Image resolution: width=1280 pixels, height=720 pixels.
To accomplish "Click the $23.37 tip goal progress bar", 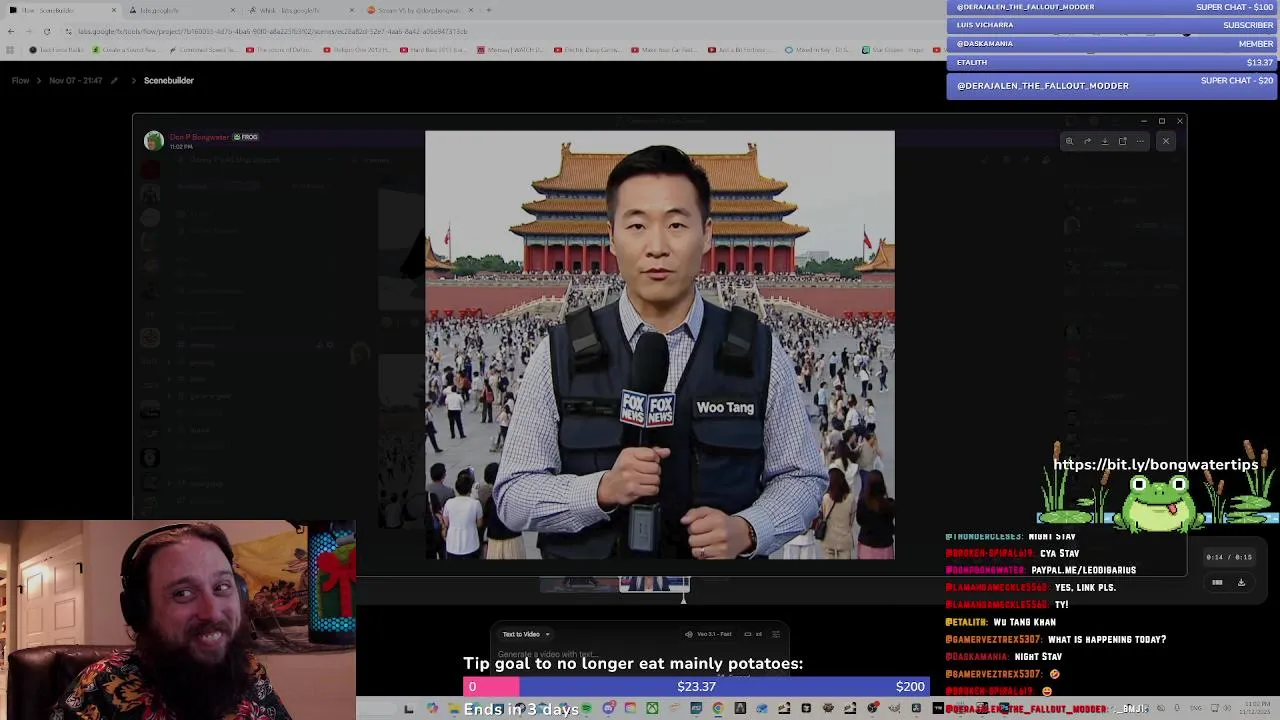I will click(x=696, y=686).
